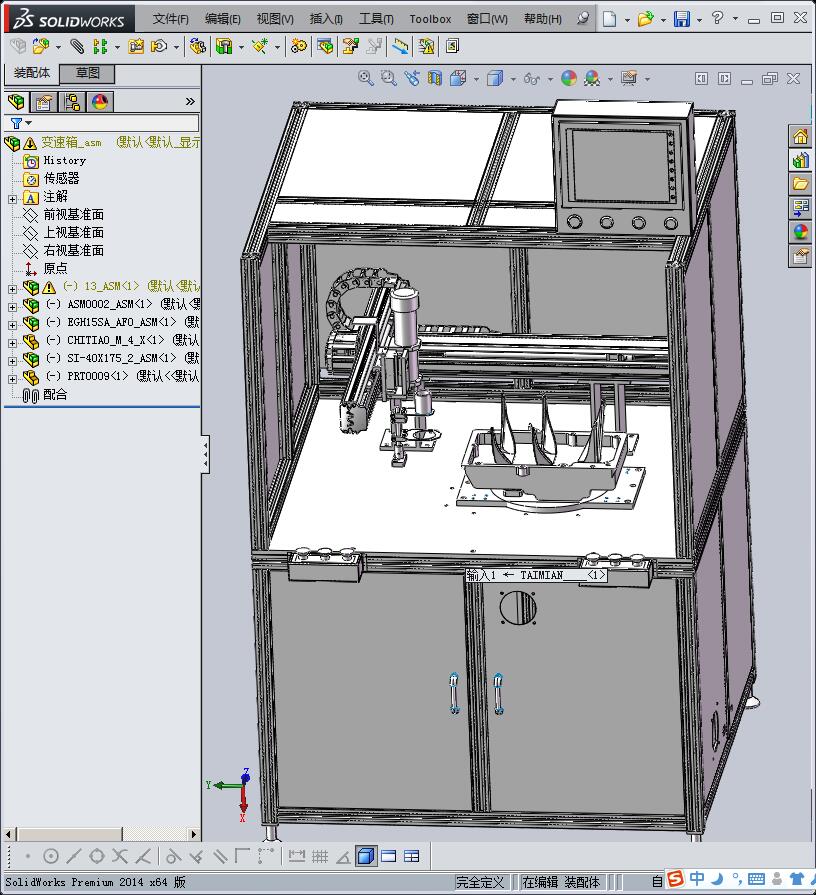Toggle the shaded with edges display button
This screenshot has height=895, width=816.
(366, 856)
